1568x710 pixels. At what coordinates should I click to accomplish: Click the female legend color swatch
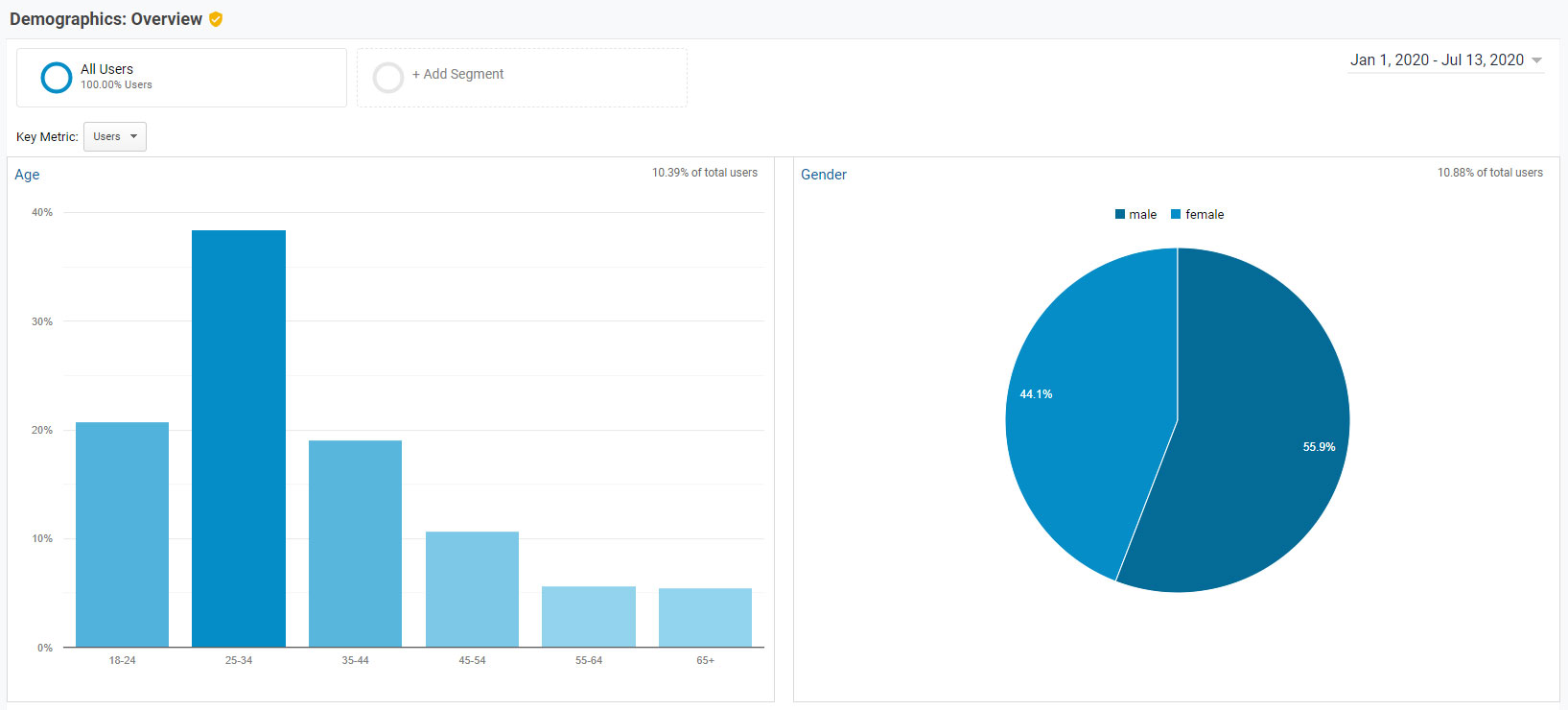coord(1176,215)
